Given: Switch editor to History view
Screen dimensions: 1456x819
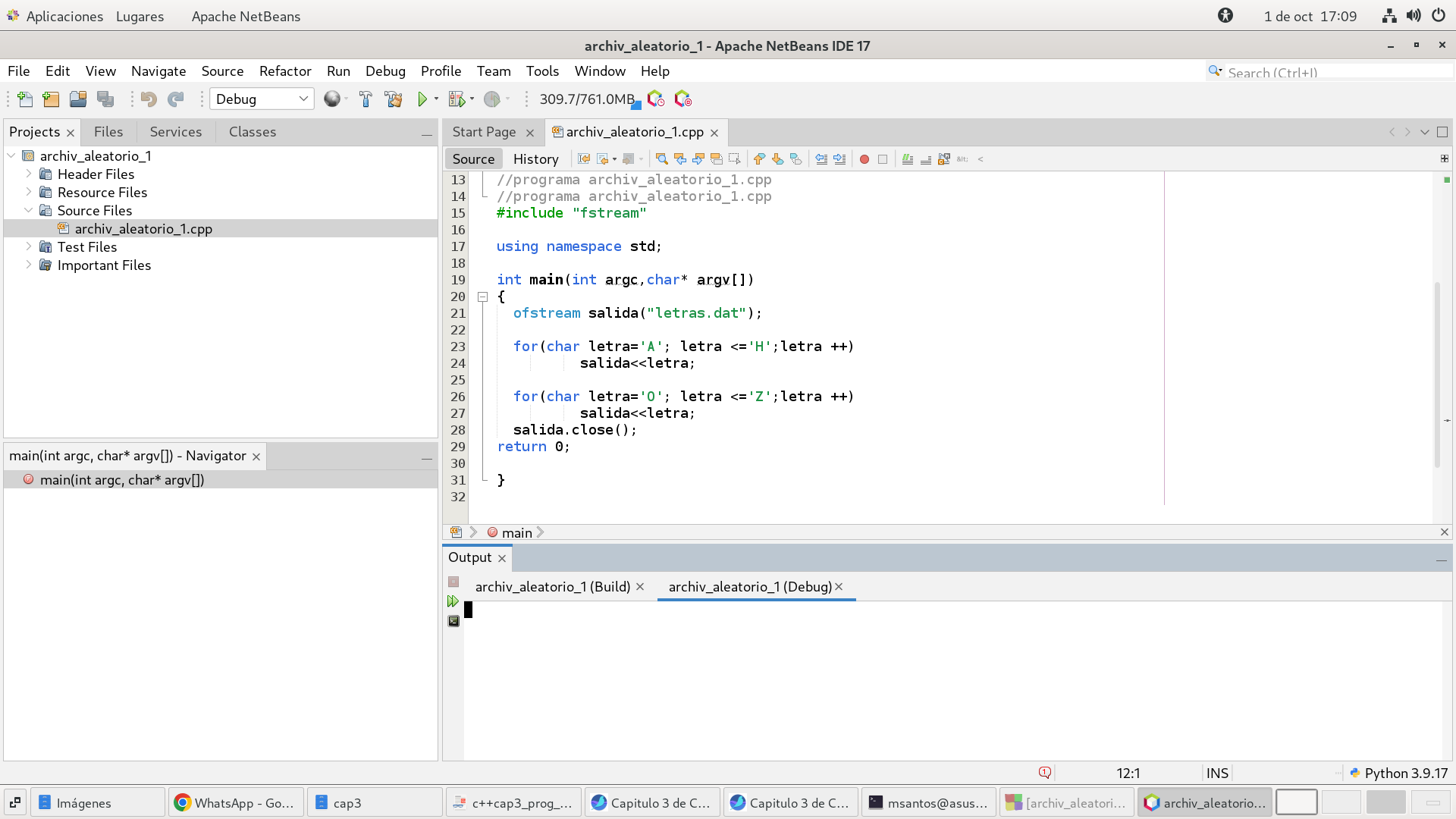Looking at the screenshot, I should pyautogui.click(x=535, y=159).
